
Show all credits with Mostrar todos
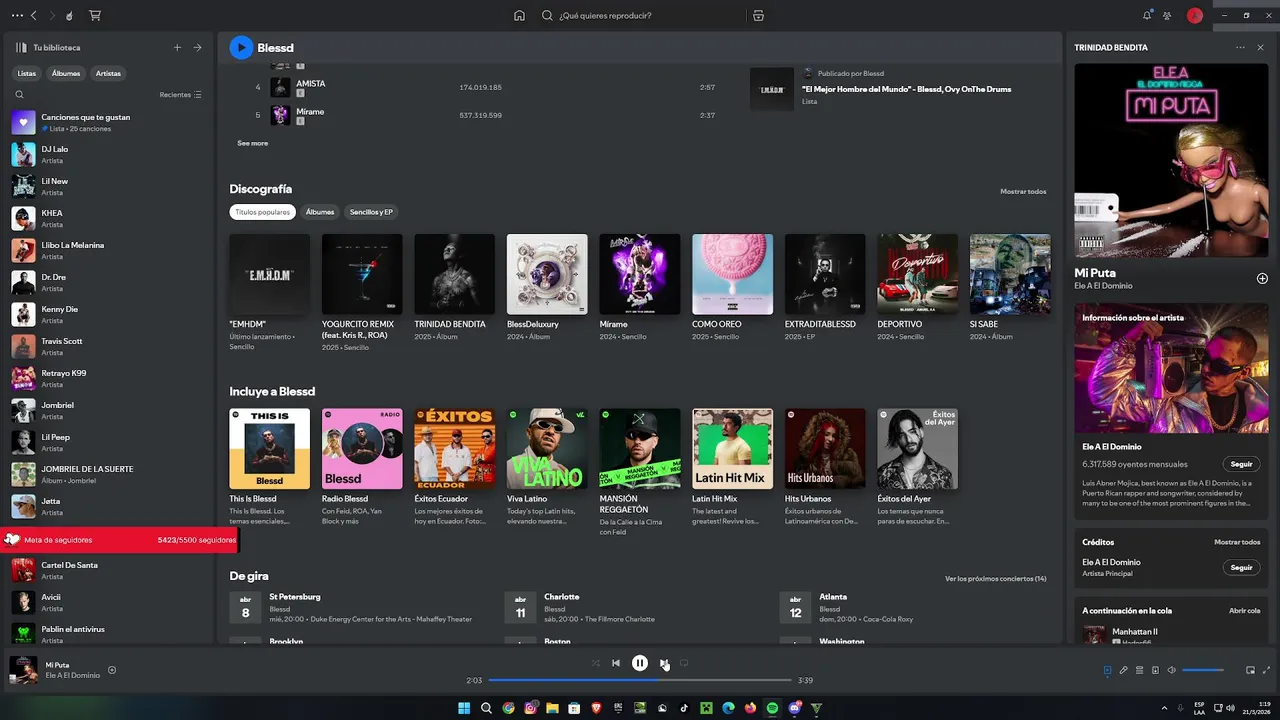click(x=1237, y=542)
